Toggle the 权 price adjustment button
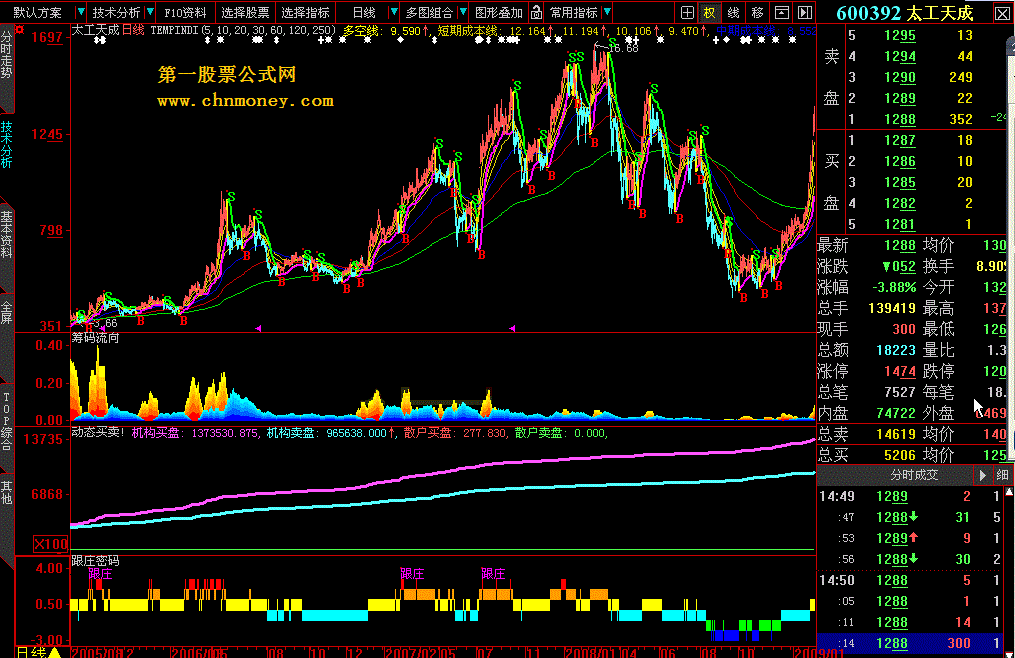The image size is (1015, 658). click(x=710, y=12)
